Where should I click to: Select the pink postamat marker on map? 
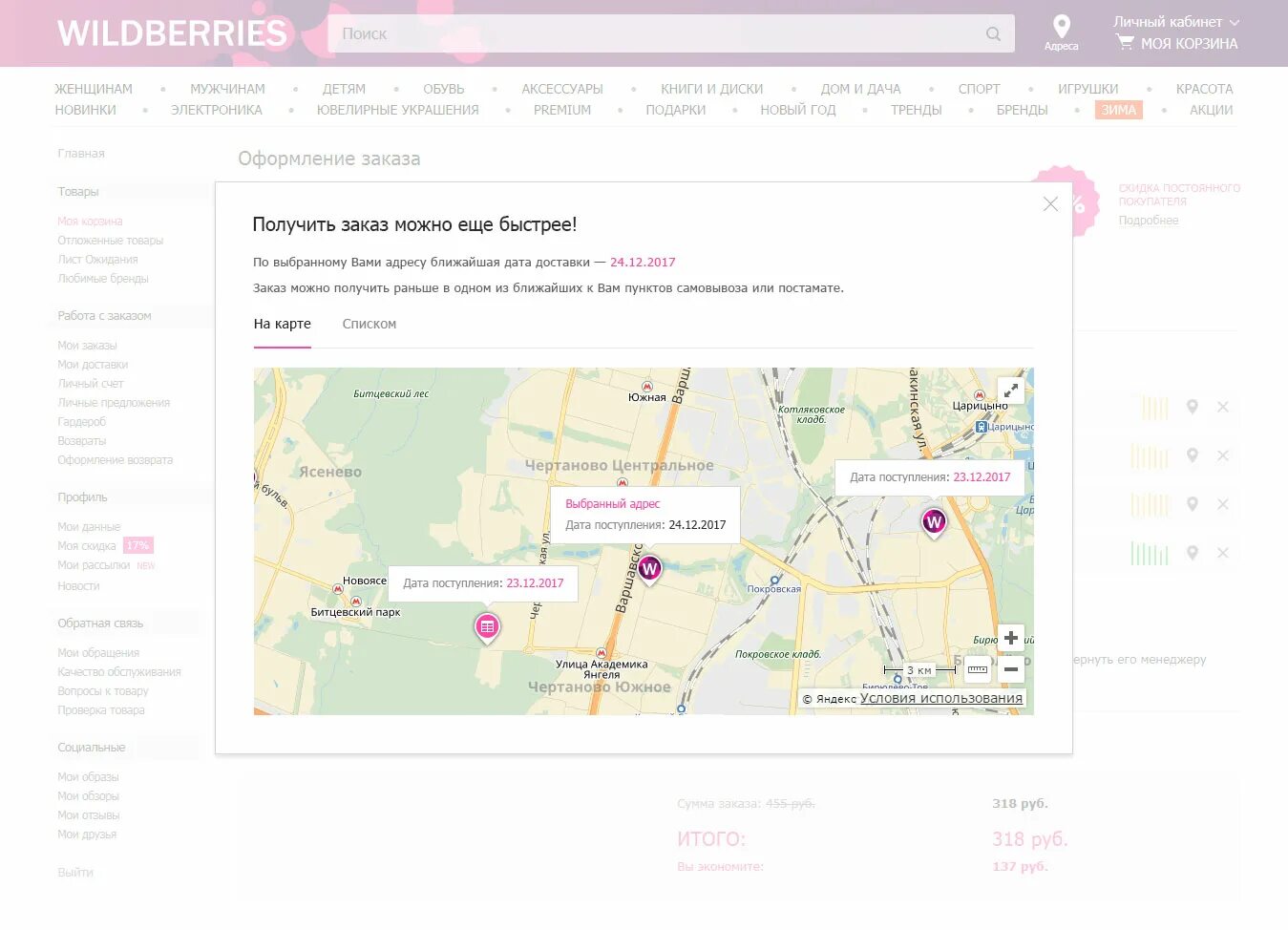point(487,627)
